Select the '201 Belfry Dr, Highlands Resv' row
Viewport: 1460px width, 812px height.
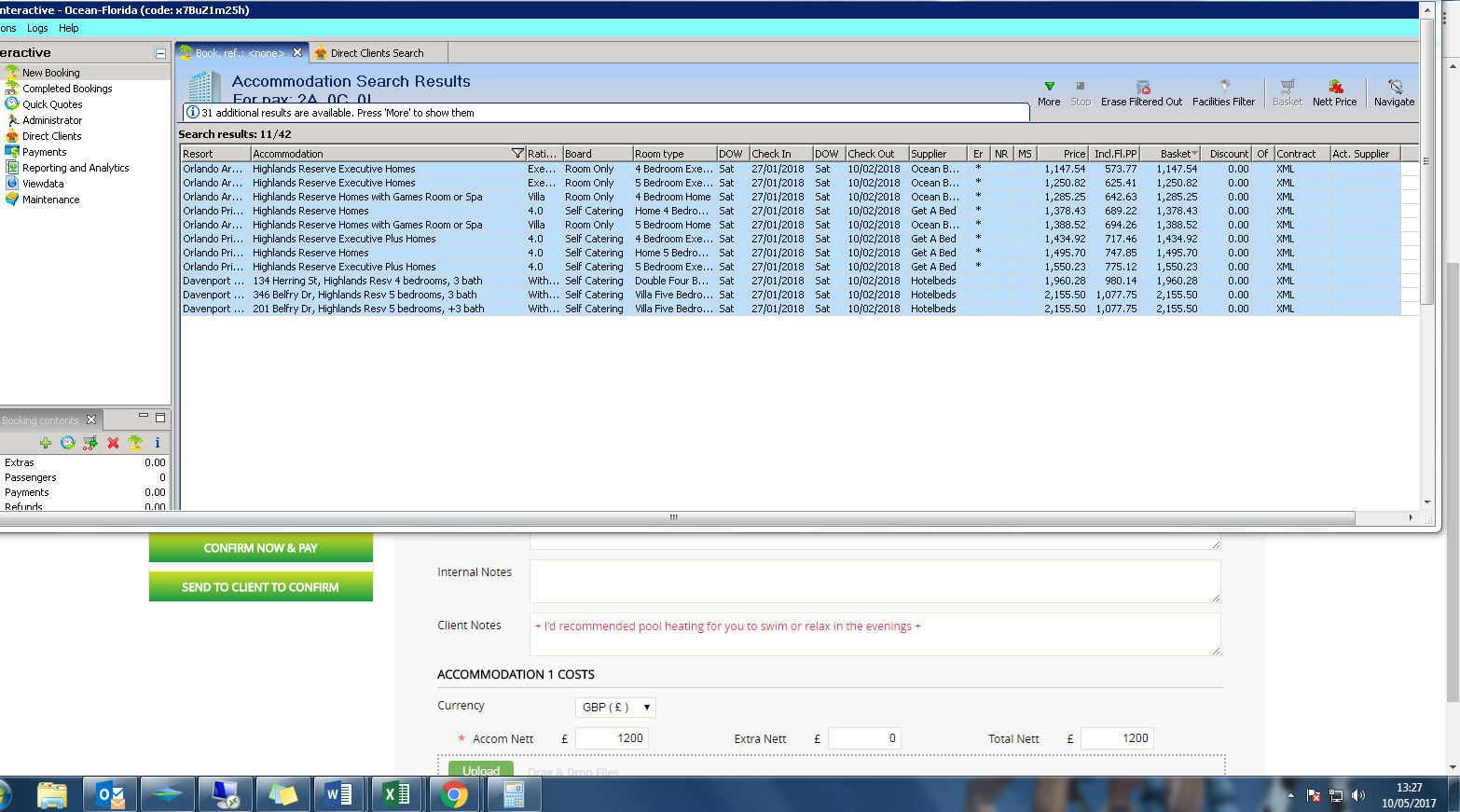click(791, 309)
